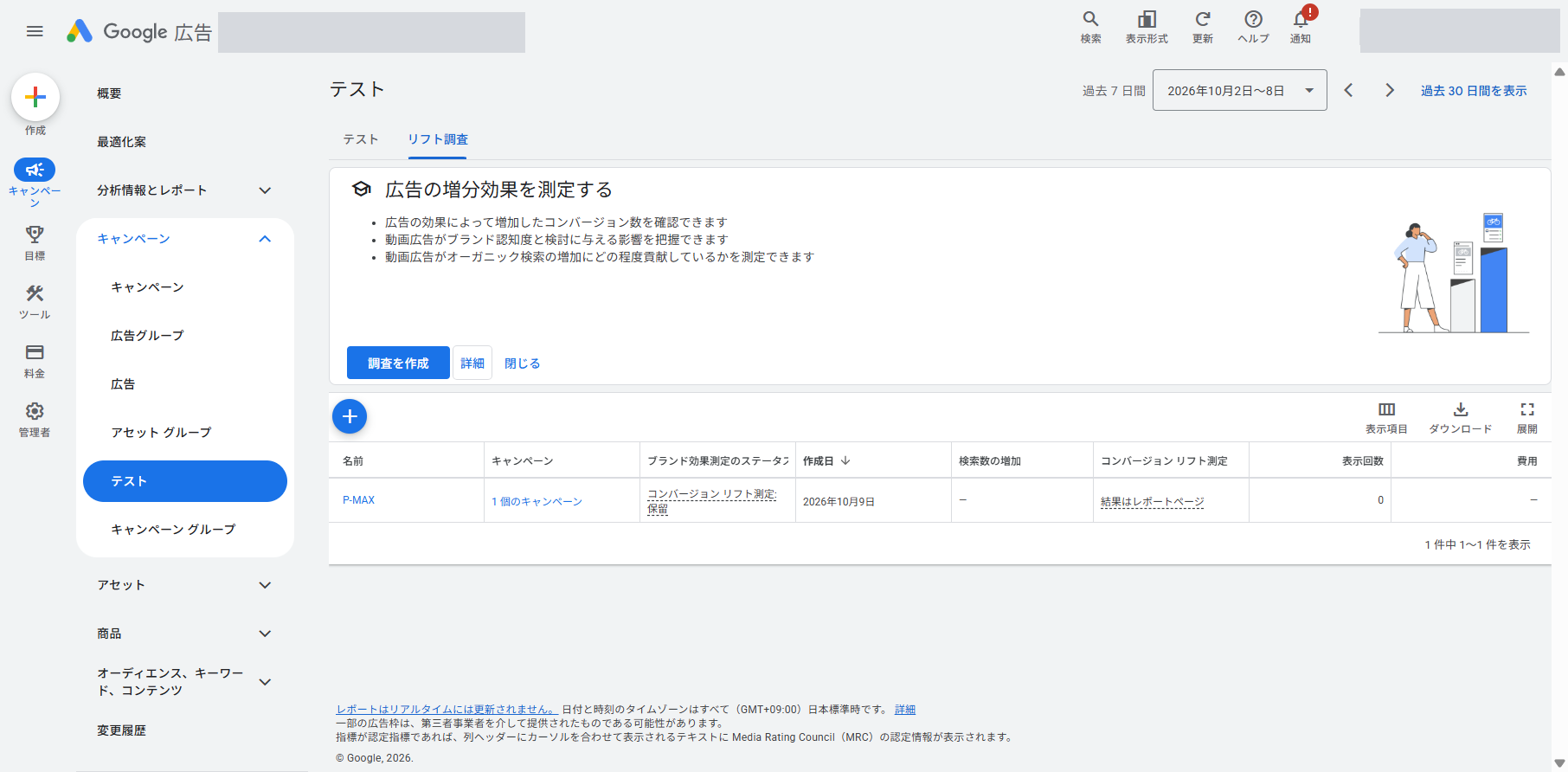Open the 表示項目 columns icon
Image resolution: width=1568 pixels, height=772 pixels.
[x=1386, y=409]
